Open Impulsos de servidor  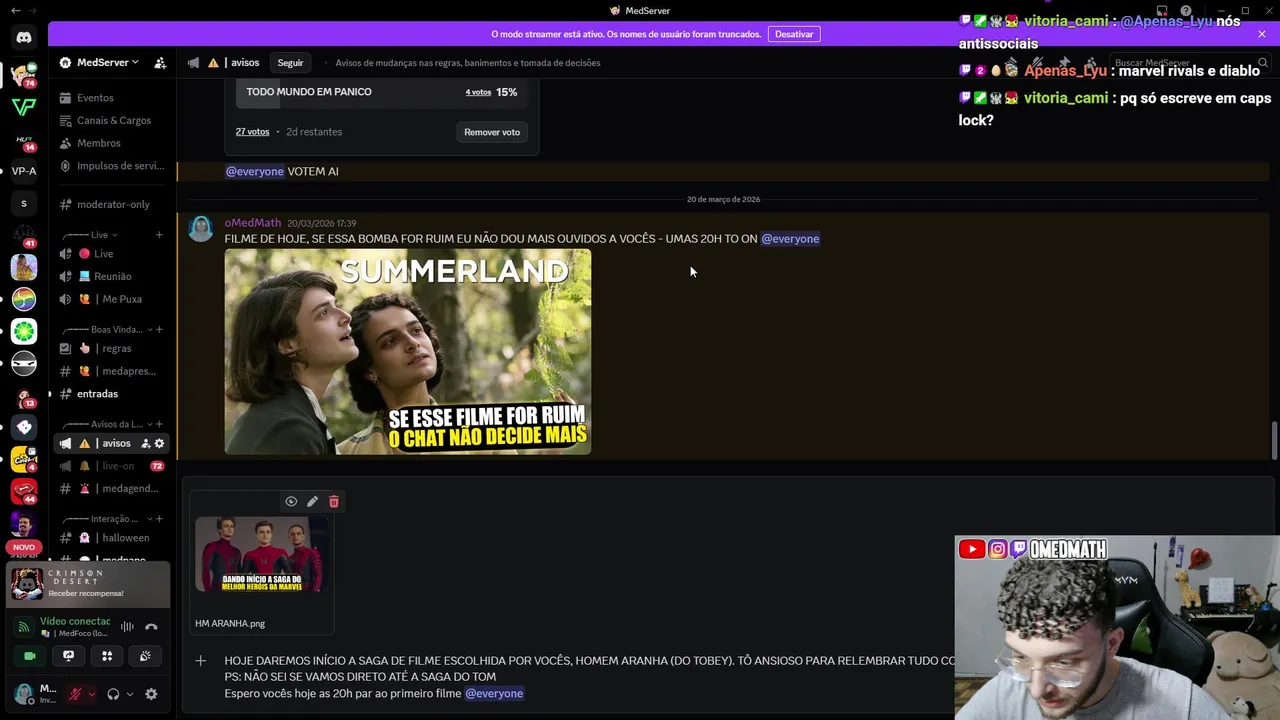coord(110,166)
